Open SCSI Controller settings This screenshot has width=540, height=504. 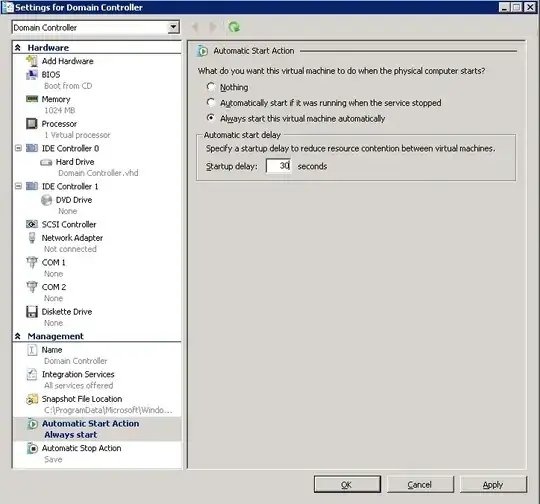click(x=69, y=224)
